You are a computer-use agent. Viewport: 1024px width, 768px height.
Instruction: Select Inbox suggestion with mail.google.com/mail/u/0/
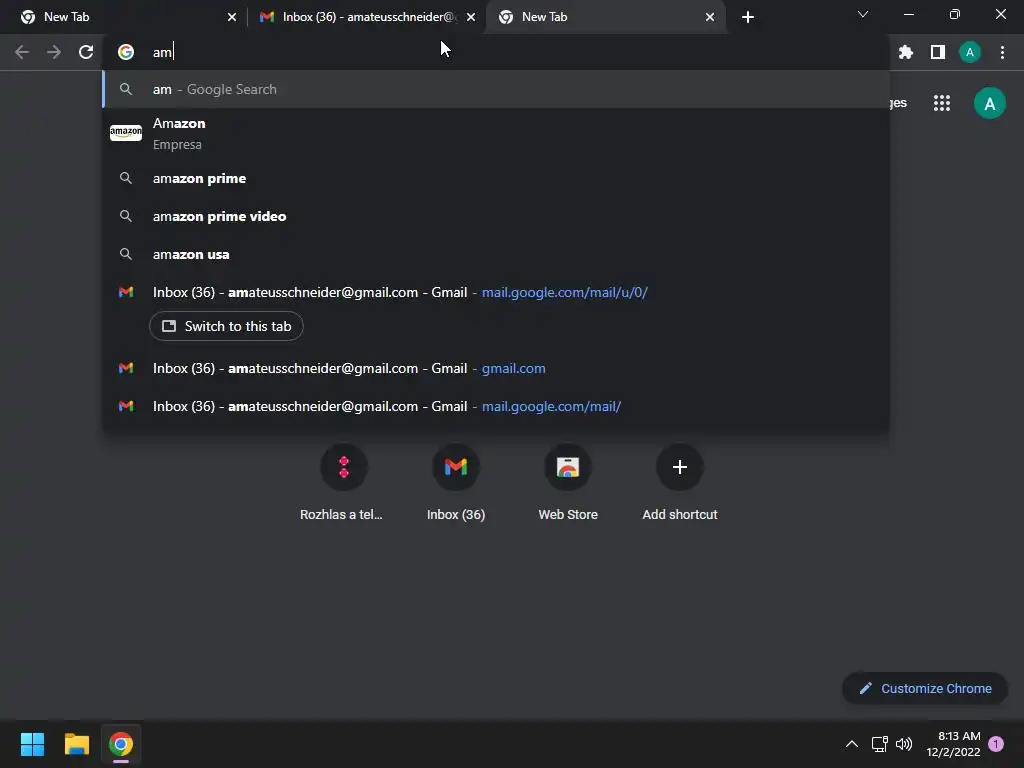tap(496, 292)
